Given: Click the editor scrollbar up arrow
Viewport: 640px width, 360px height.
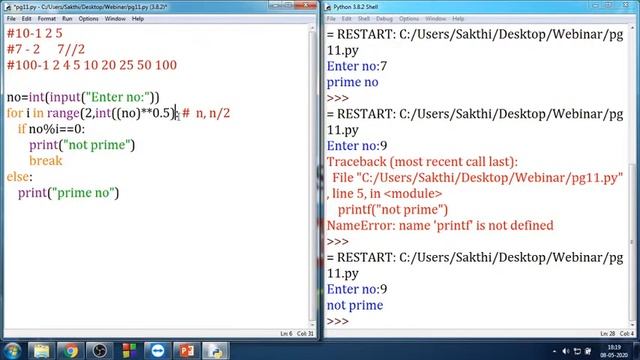Looking at the screenshot, I should coord(313,28).
